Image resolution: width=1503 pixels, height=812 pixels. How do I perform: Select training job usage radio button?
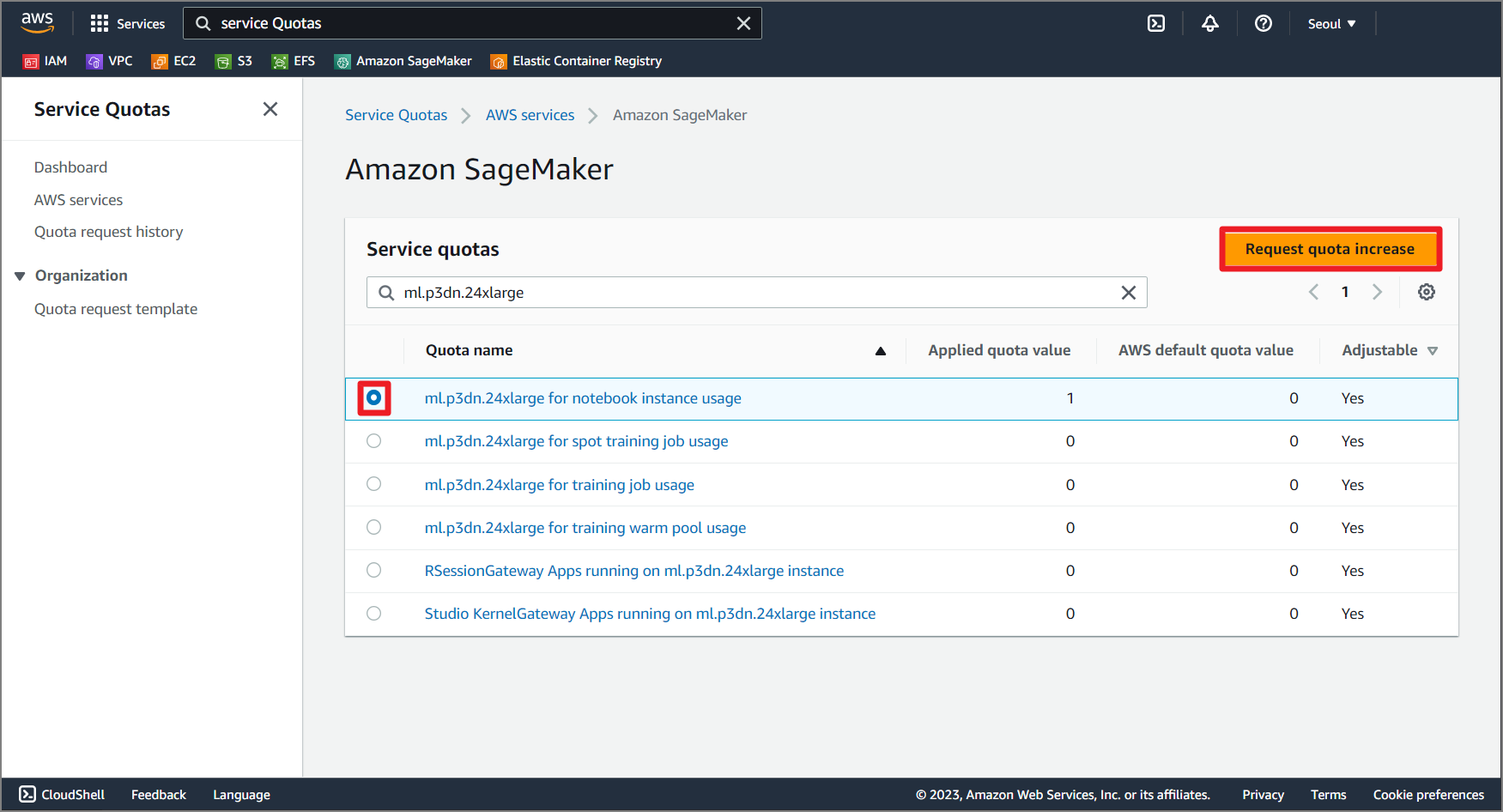coord(373,484)
